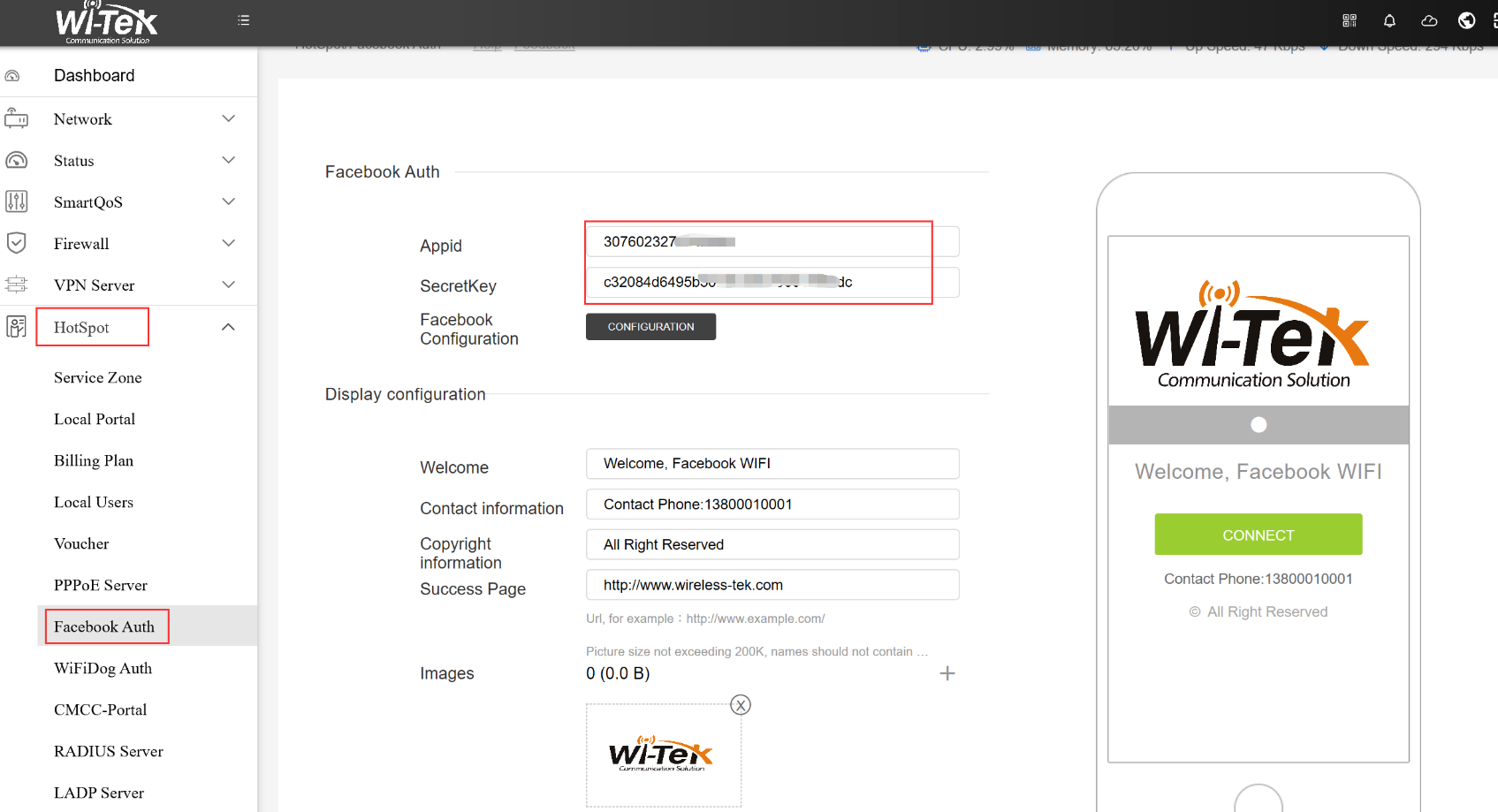This screenshot has height=812, width=1498.
Task: Click the VPN Server icon
Action: coord(16,285)
